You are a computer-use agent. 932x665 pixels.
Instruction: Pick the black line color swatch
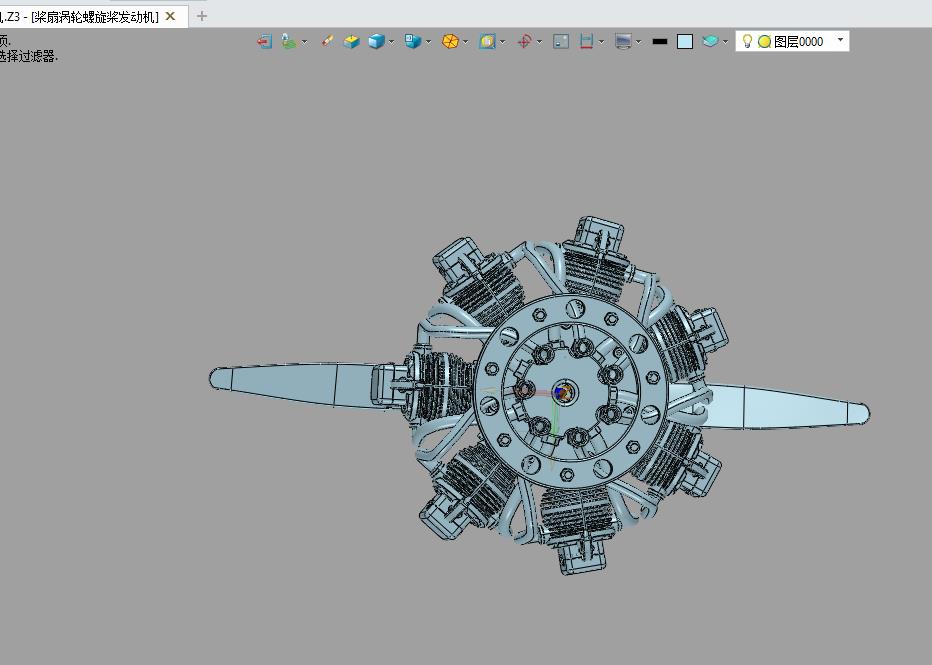pos(660,42)
